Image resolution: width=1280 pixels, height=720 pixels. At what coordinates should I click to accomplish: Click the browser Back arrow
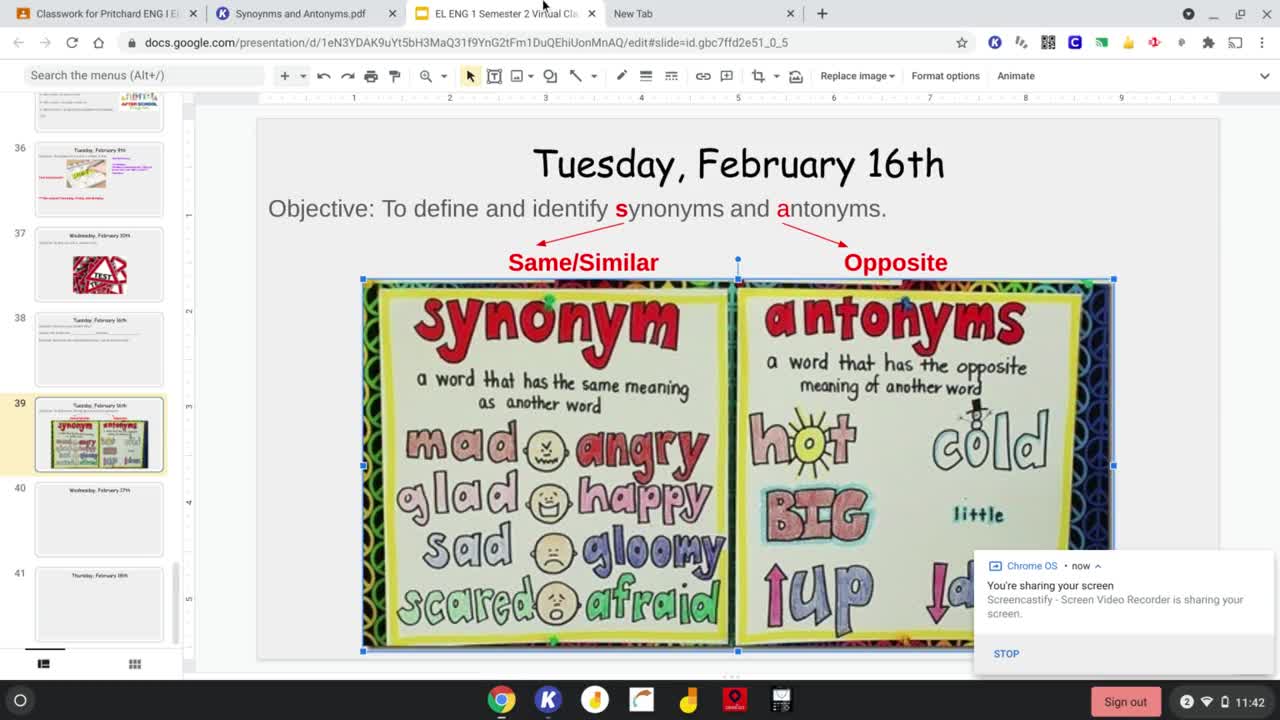coord(18,43)
